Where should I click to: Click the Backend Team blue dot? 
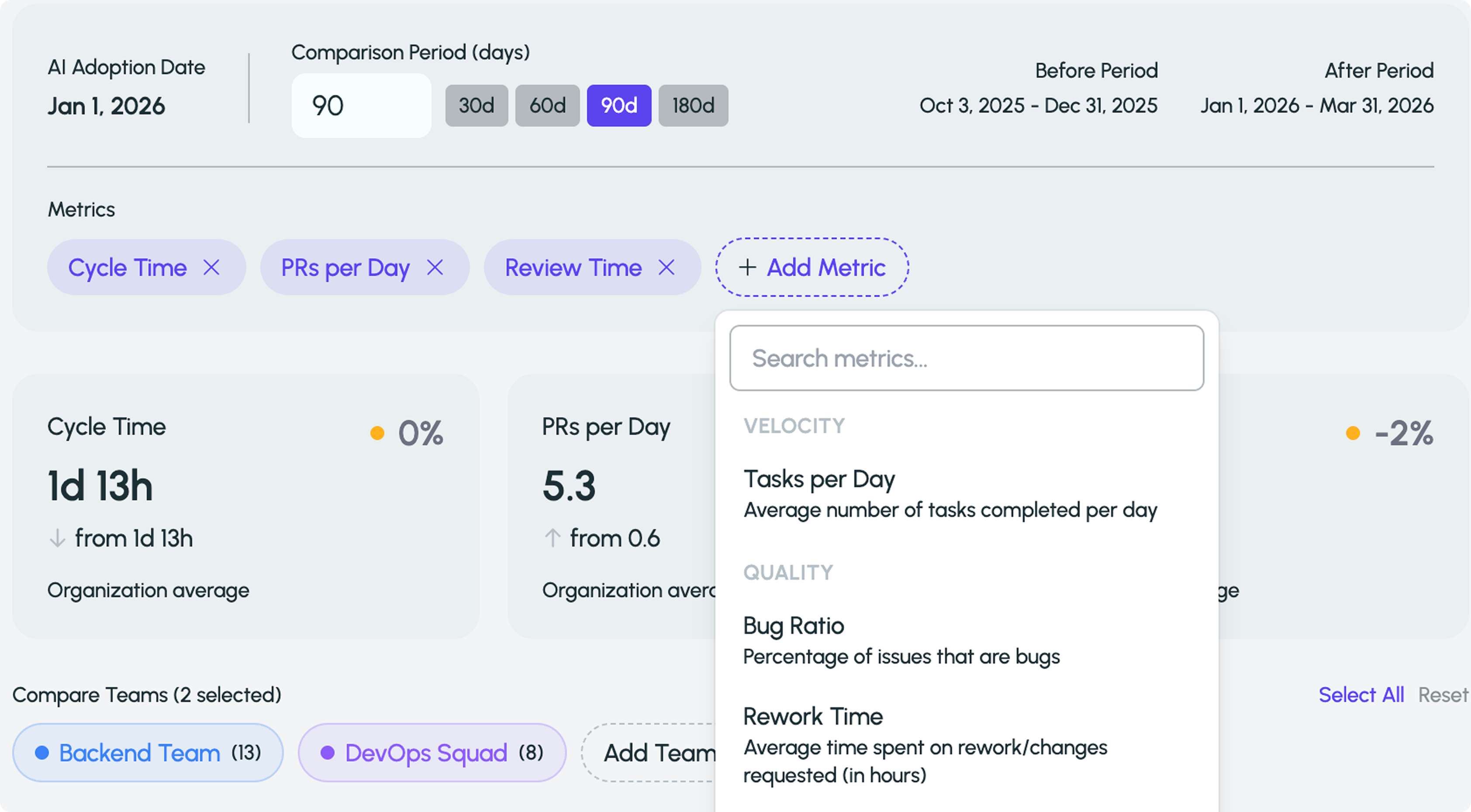[x=41, y=753]
